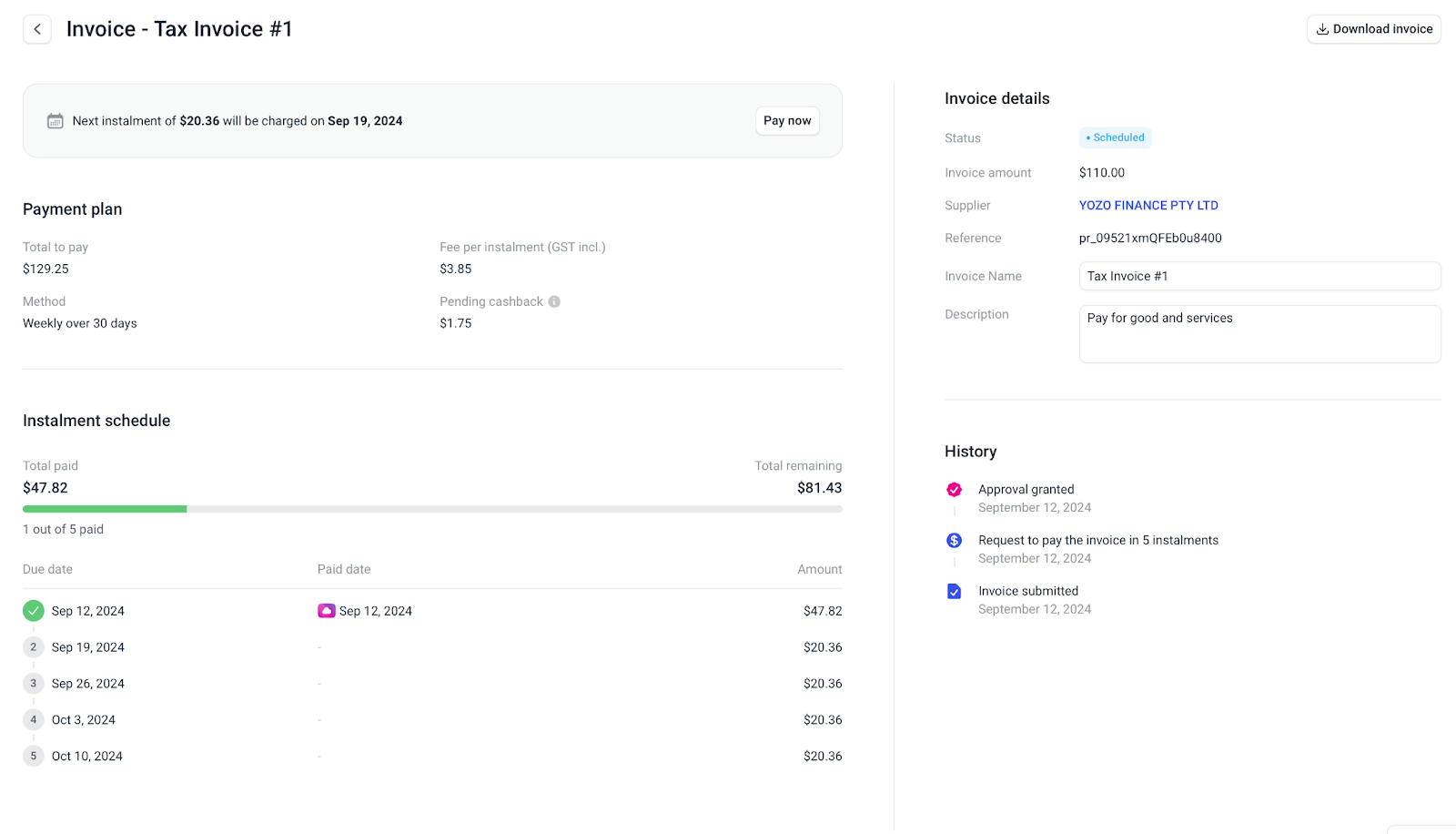This screenshot has width=1456, height=834.
Task: Click the instalment progress bar
Action: coord(432,509)
